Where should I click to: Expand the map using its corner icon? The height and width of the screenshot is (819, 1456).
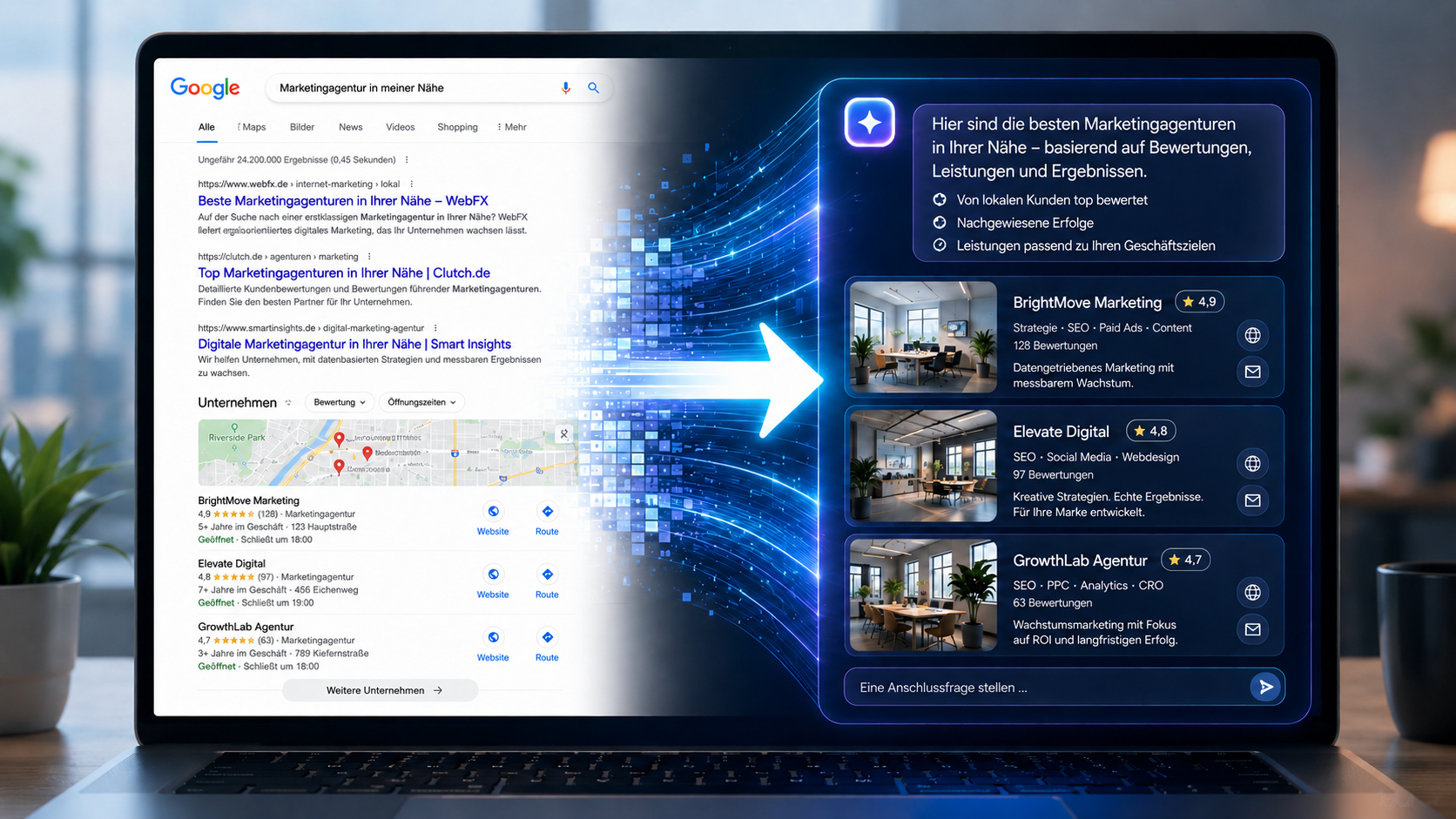point(564,433)
